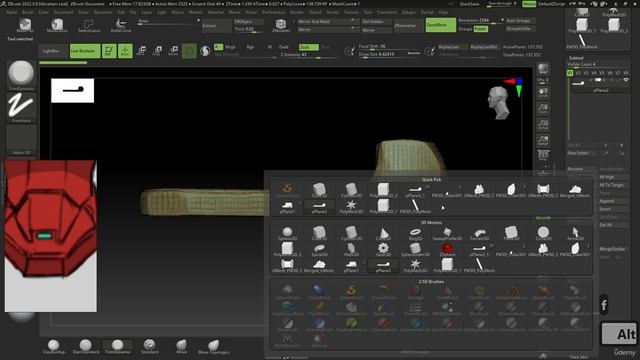The height and width of the screenshot is (360, 640).
Task: Open the TrimDynamic brush selector
Action: coord(21,75)
